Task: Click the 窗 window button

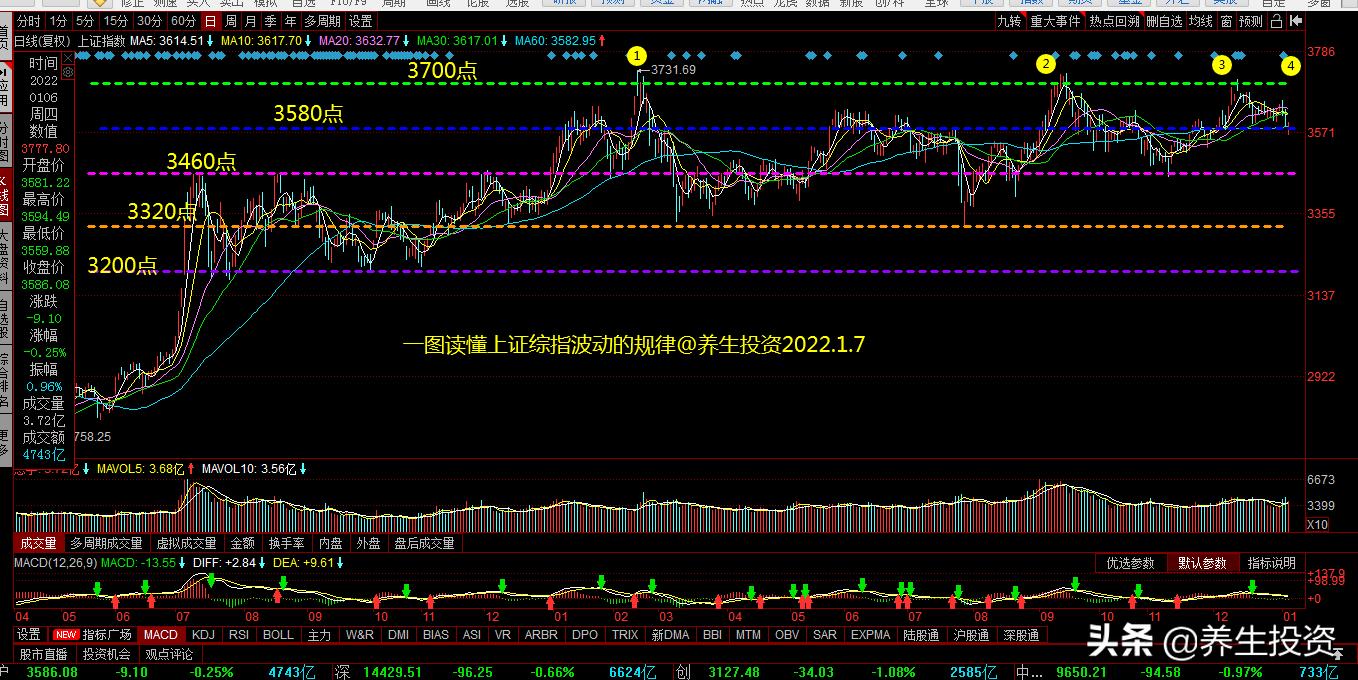Action: coord(1226,21)
